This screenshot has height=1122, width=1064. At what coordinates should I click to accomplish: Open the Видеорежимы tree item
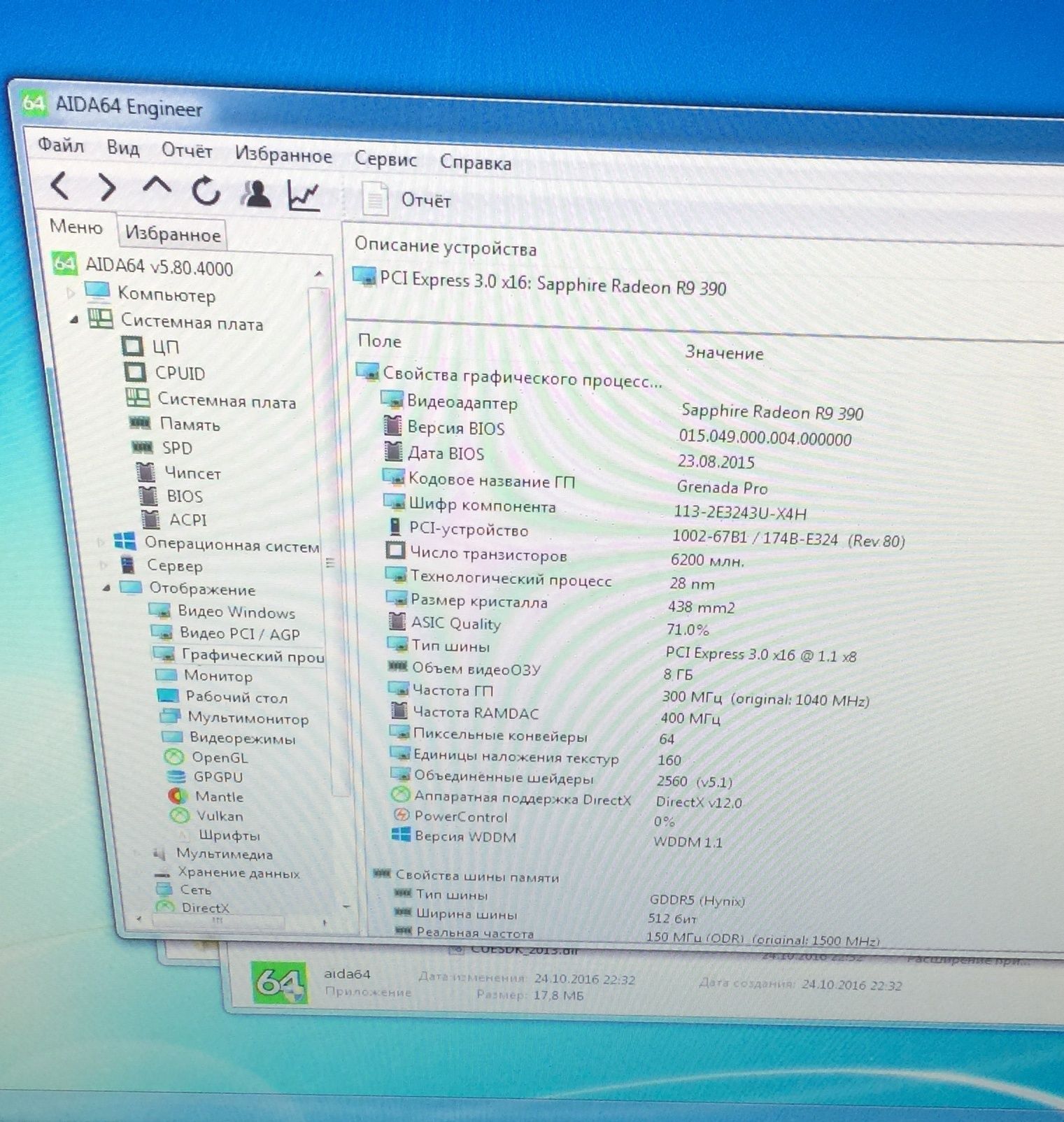229,738
